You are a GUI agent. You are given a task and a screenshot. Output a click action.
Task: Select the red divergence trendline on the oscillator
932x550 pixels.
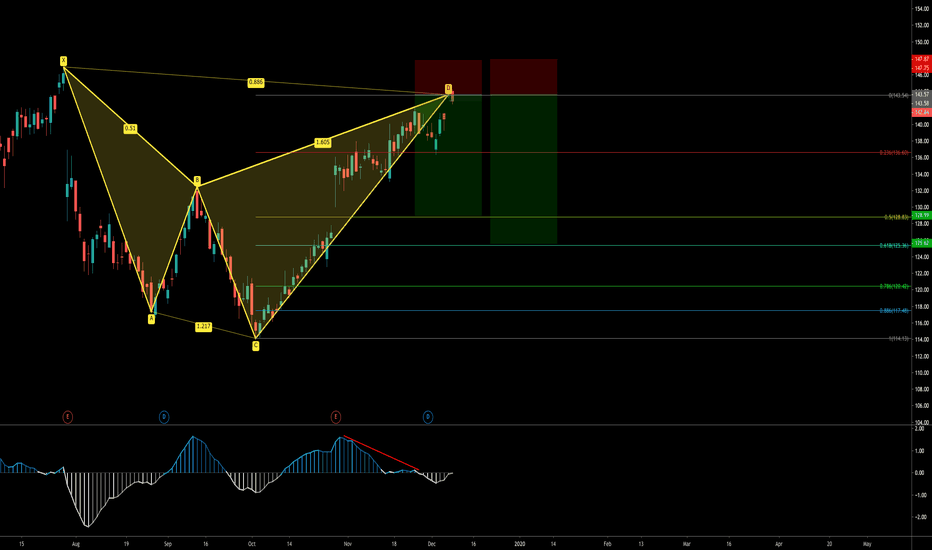pyautogui.click(x=381, y=453)
